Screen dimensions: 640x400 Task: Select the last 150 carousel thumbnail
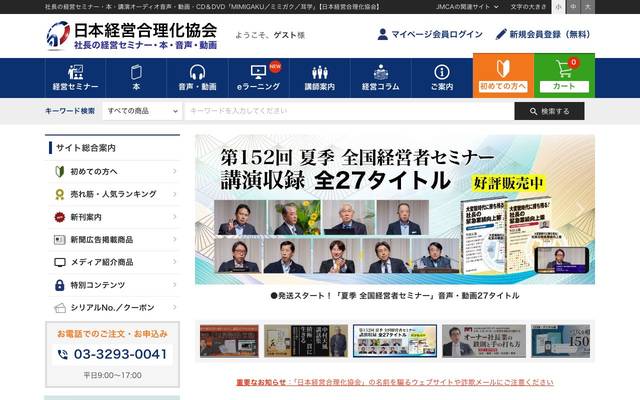pos(560,341)
